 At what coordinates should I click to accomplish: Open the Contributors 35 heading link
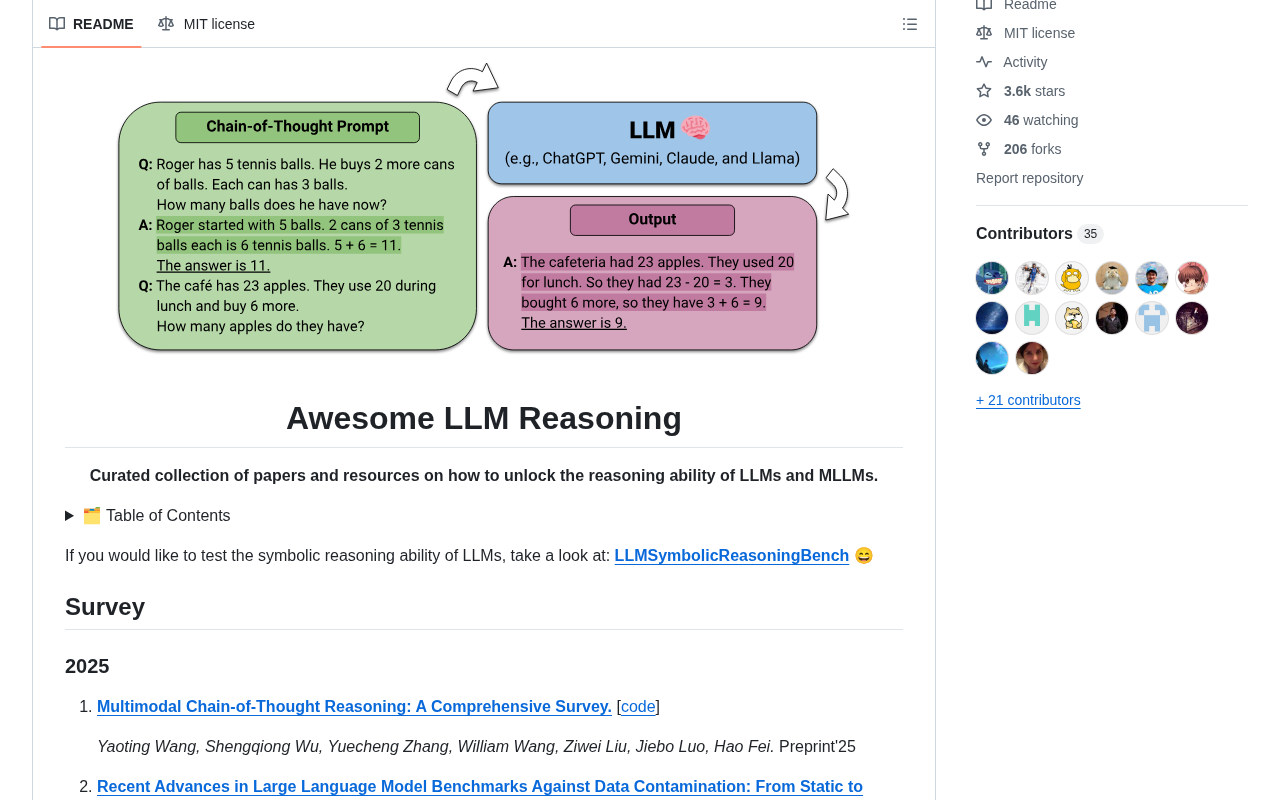1039,234
